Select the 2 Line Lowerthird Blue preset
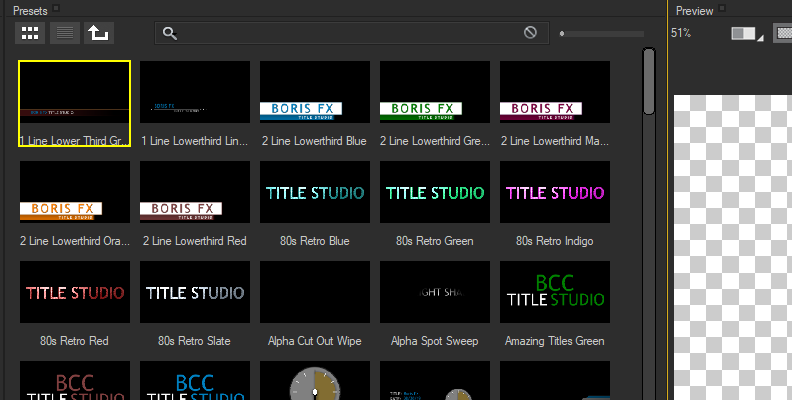Viewport: 792px width, 400px height. pos(315,103)
